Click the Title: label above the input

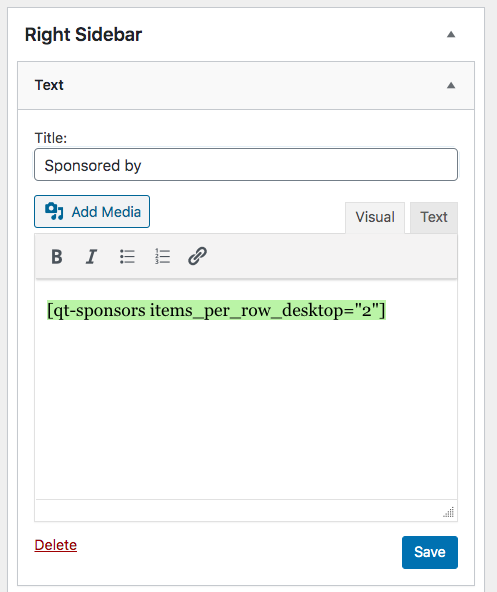pos(51,138)
